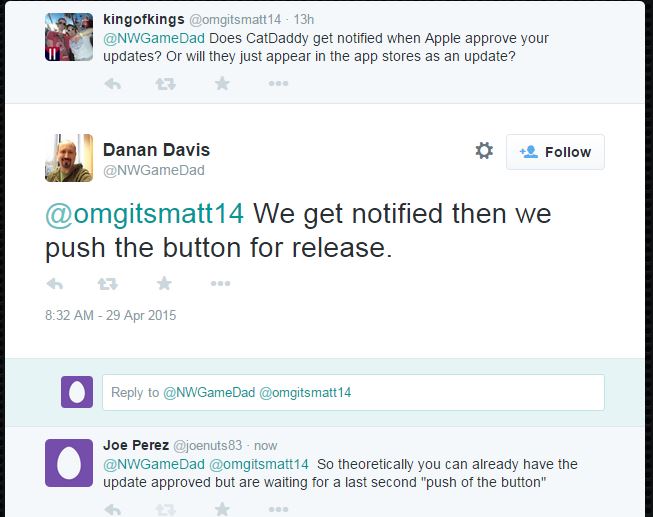Open the @omgitsmatt14 mention in main tweet

tap(144, 214)
